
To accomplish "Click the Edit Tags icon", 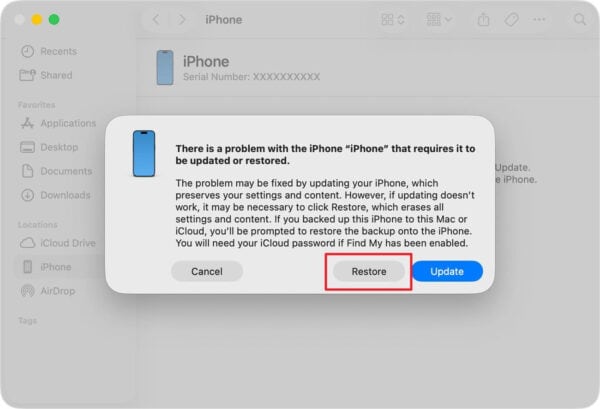I will pyautogui.click(x=512, y=20).
